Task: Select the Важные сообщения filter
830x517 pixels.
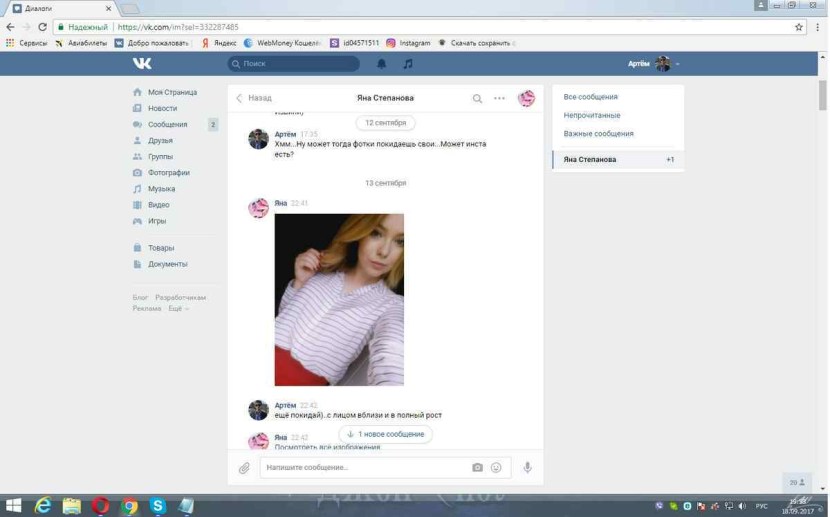Action: pos(598,133)
